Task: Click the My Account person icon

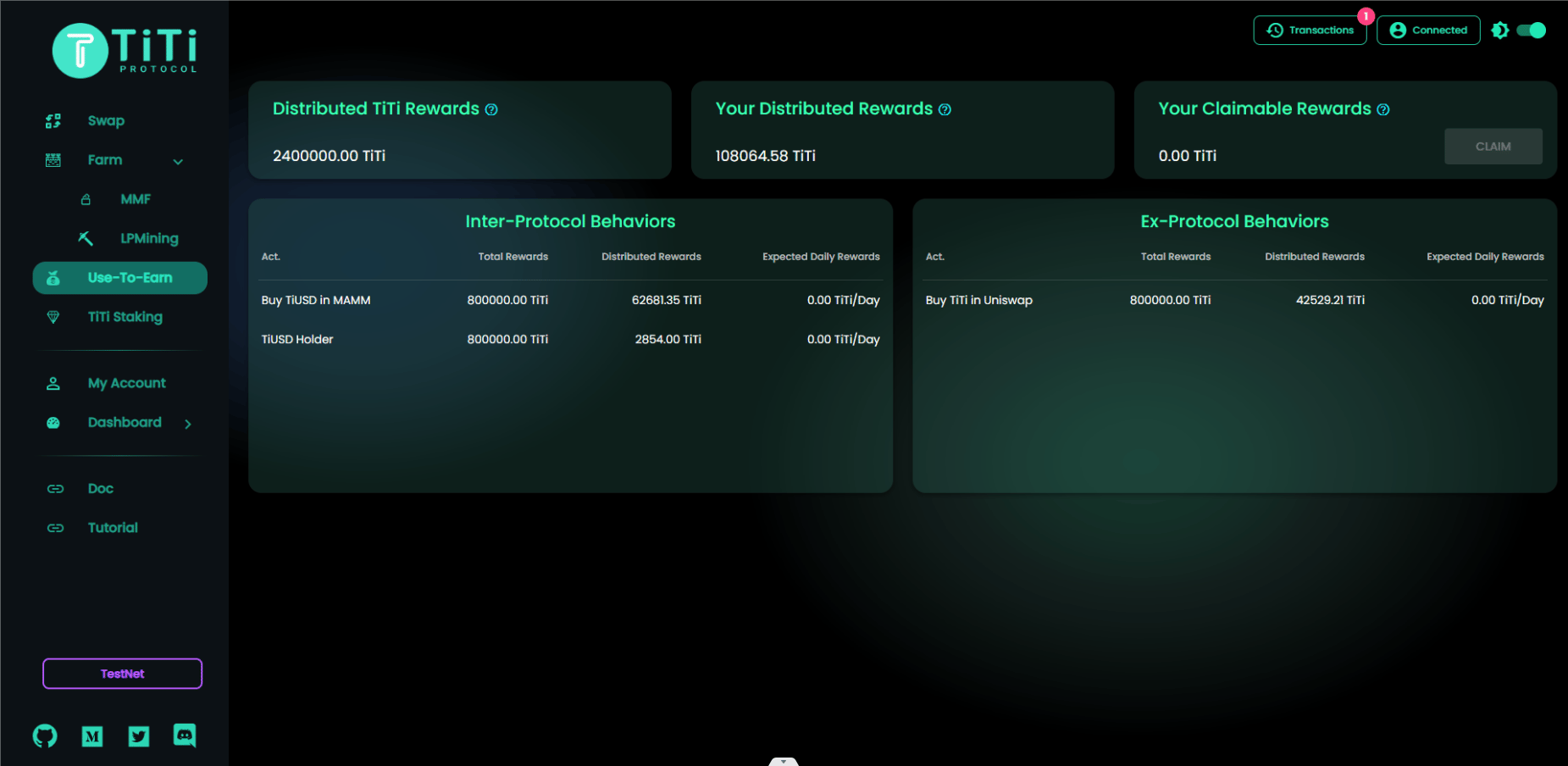Action: coord(53,383)
